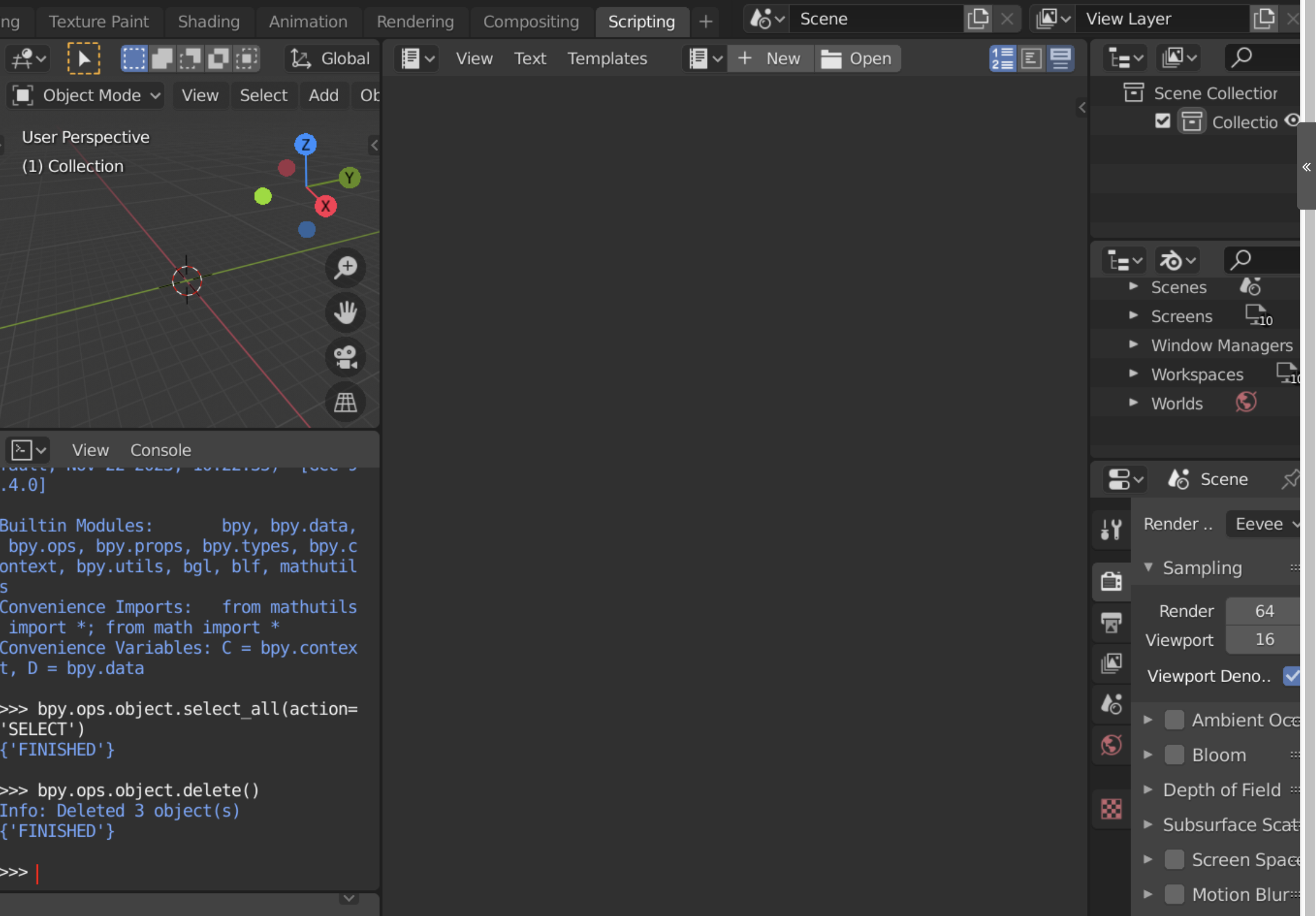Image resolution: width=1316 pixels, height=916 pixels.
Task: Click the pan hand icon in viewport
Action: point(345,313)
